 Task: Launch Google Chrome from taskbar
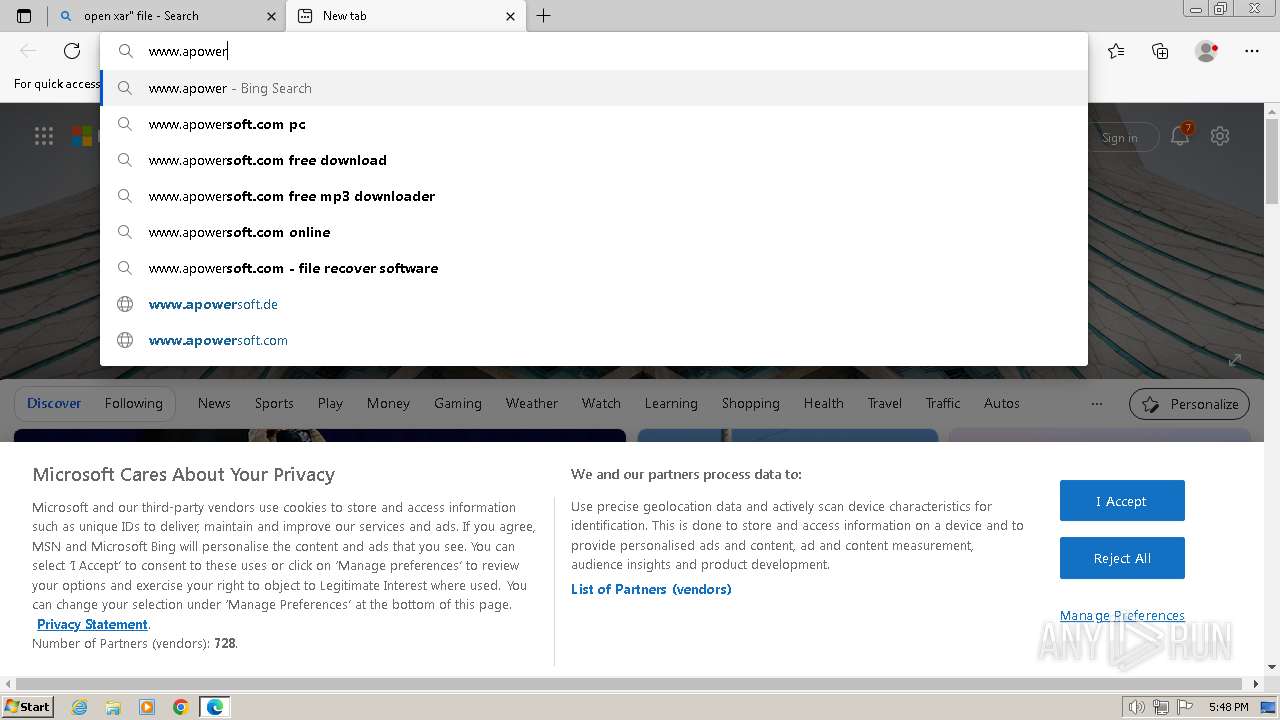(181, 707)
